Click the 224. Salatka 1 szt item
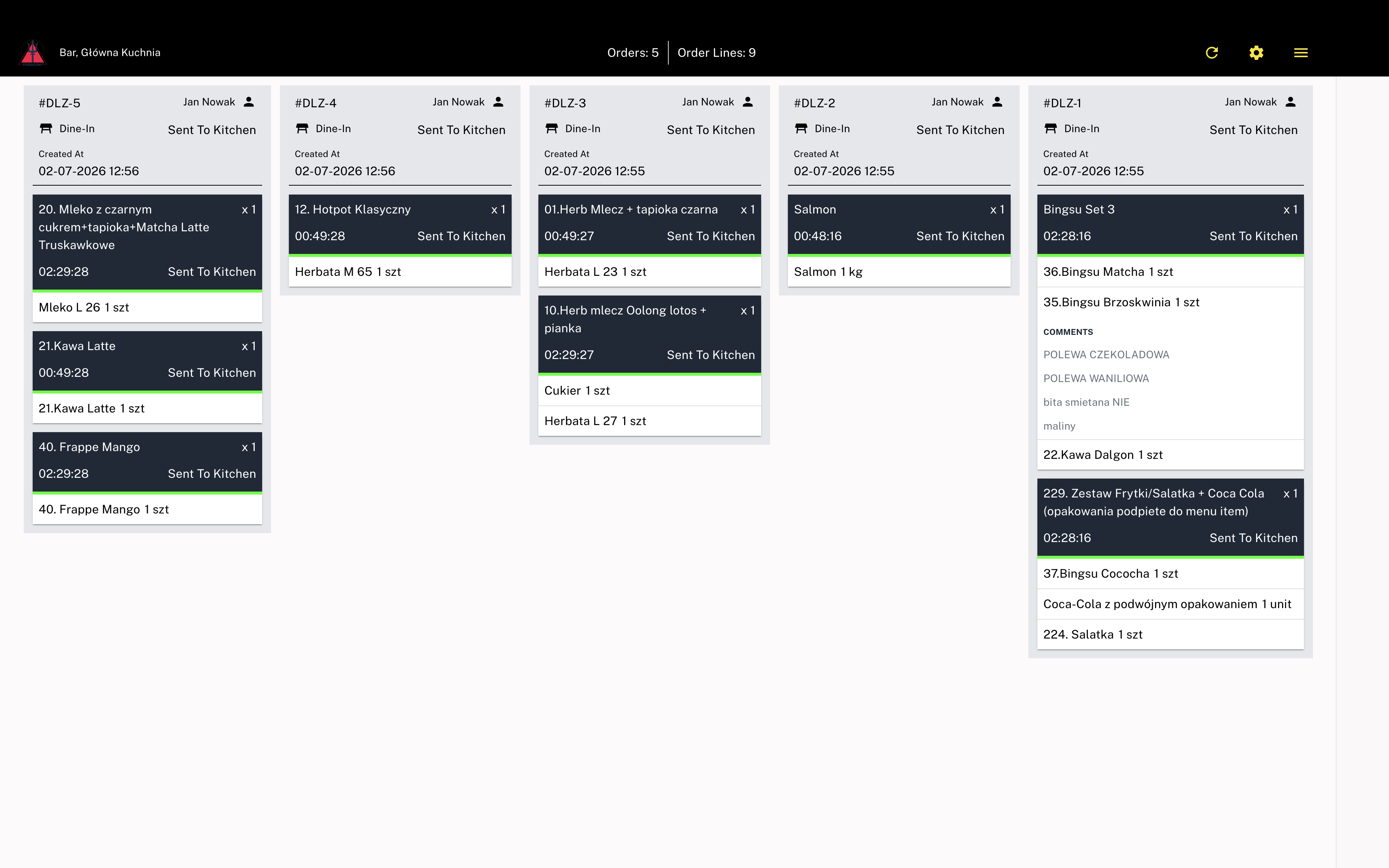This screenshot has width=1389, height=868. coord(1170,634)
